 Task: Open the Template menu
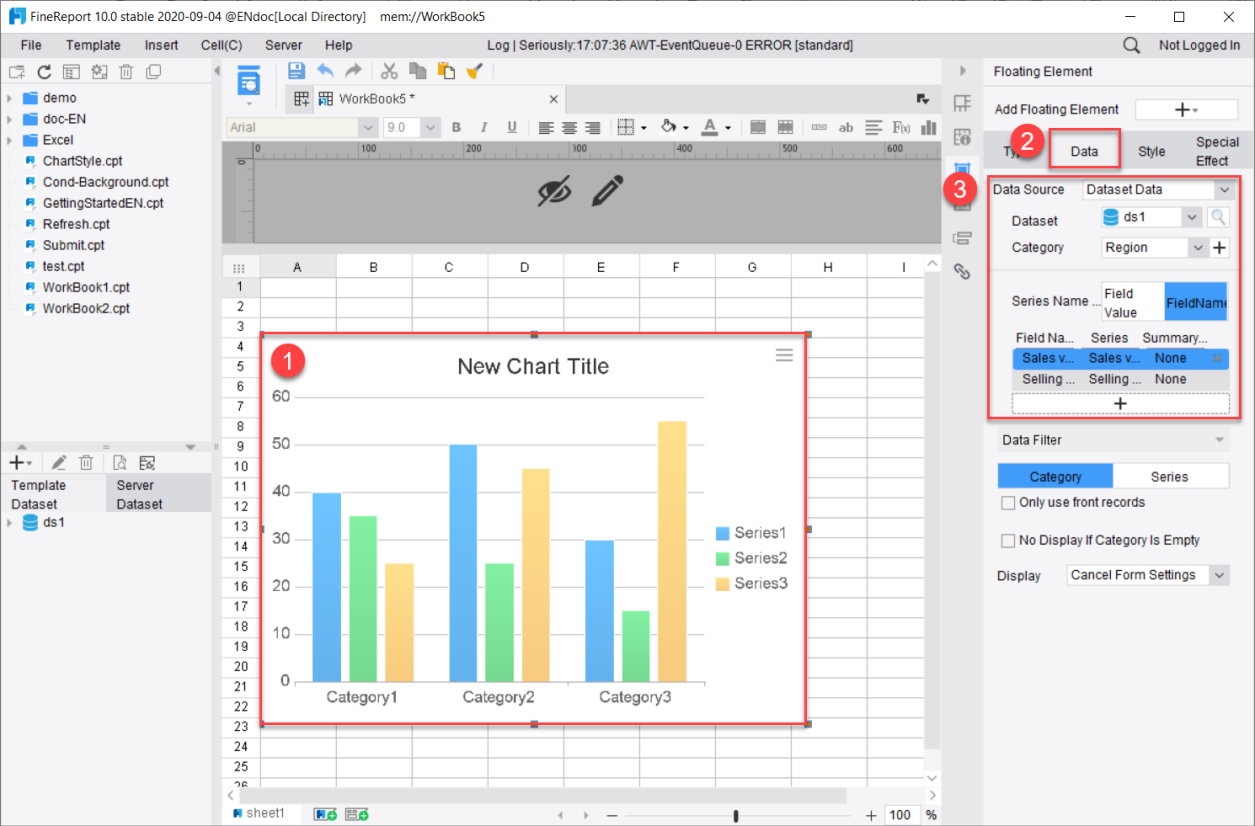(x=93, y=45)
